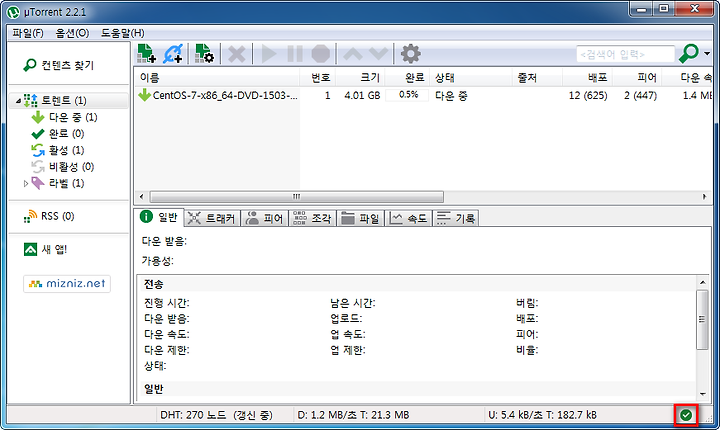Open the RSS (0) feeds item
720x430 pixels.
[49, 216]
